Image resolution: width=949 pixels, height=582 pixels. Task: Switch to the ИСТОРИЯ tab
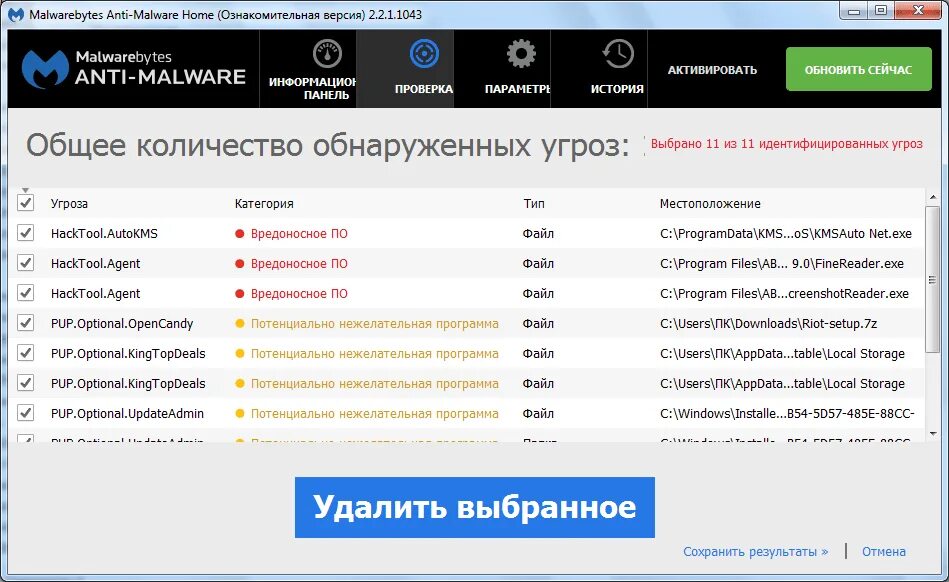click(599, 69)
